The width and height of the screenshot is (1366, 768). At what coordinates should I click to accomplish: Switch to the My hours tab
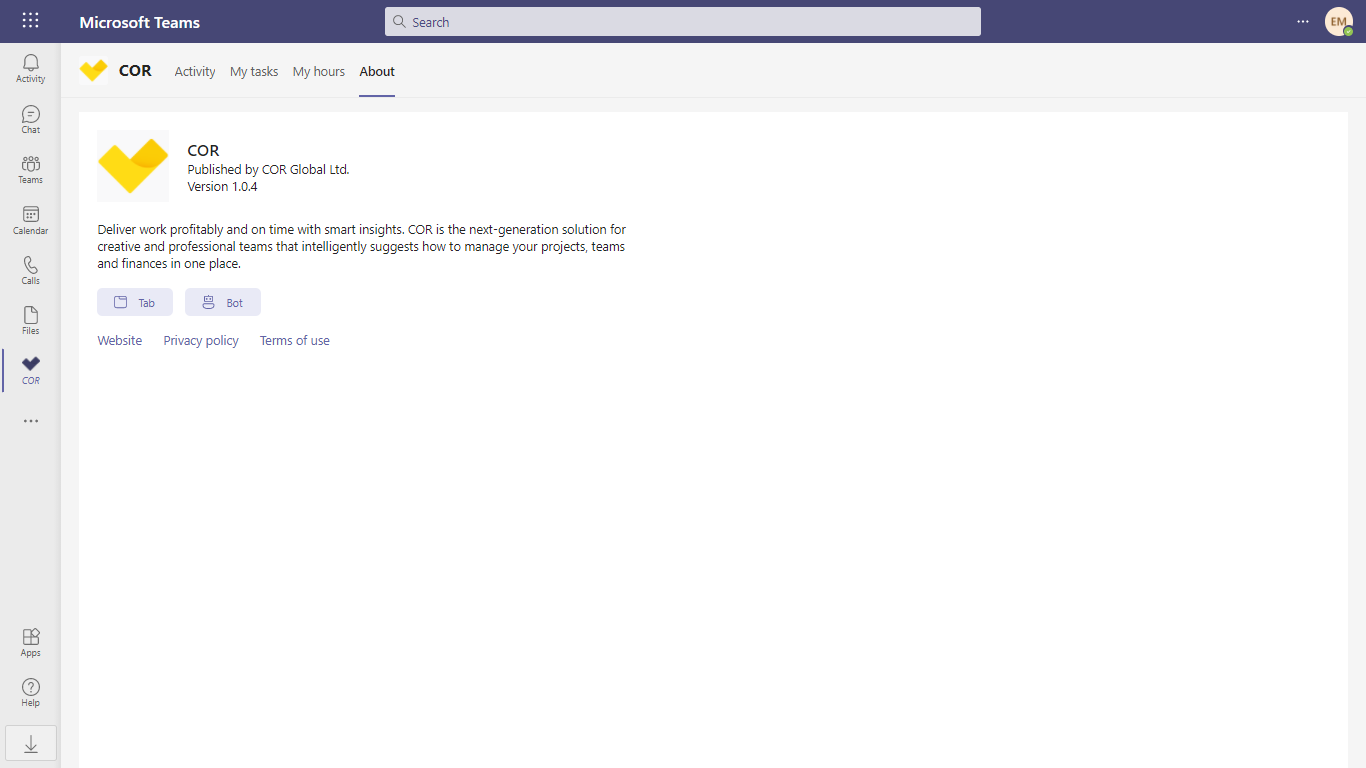tap(319, 71)
